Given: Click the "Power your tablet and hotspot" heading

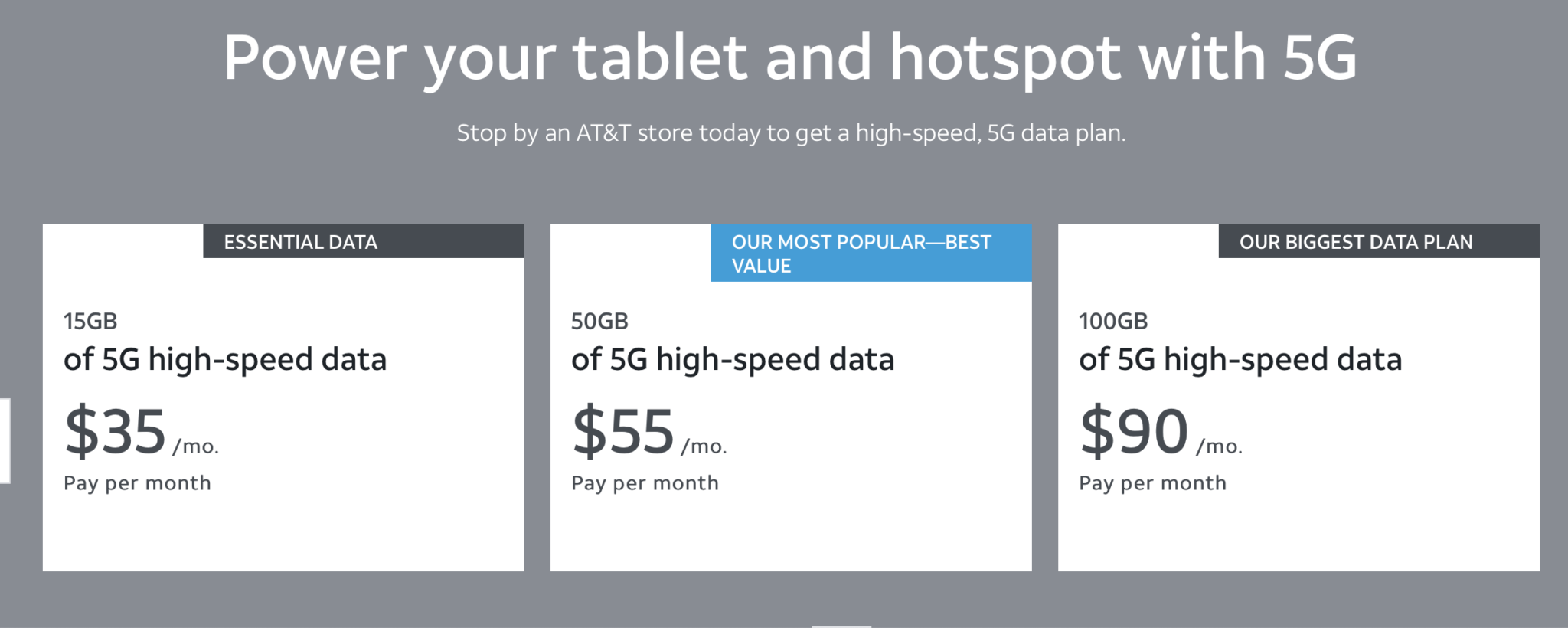Looking at the screenshot, I should (790, 58).
